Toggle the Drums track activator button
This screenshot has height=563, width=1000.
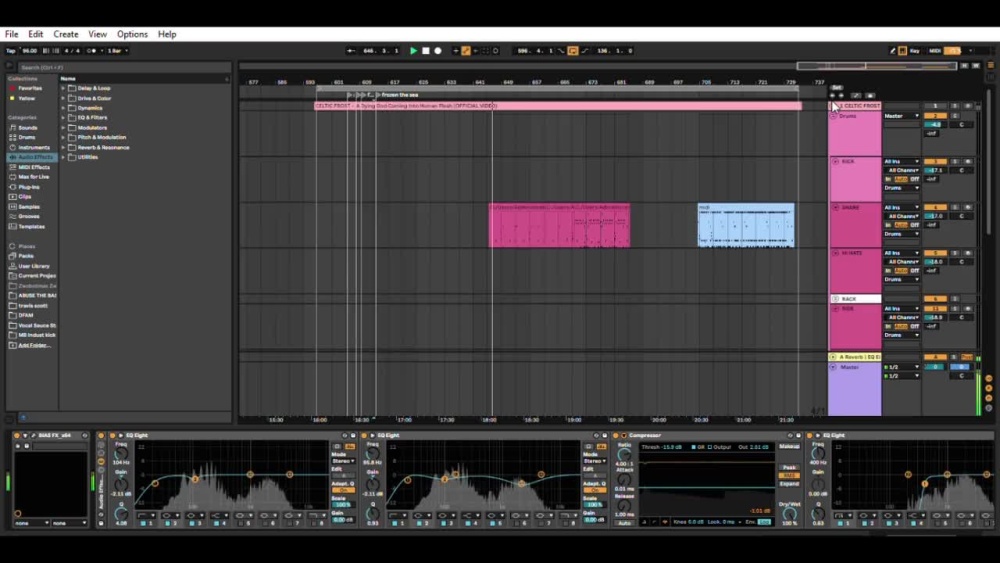tap(935, 116)
